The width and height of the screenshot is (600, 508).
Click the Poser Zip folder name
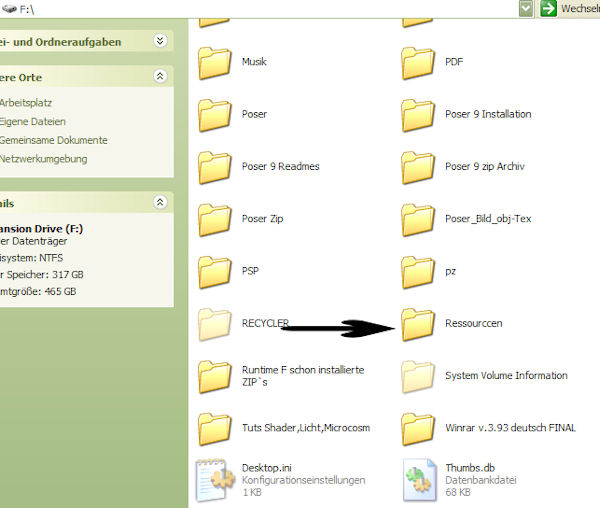click(x=262, y=219)
